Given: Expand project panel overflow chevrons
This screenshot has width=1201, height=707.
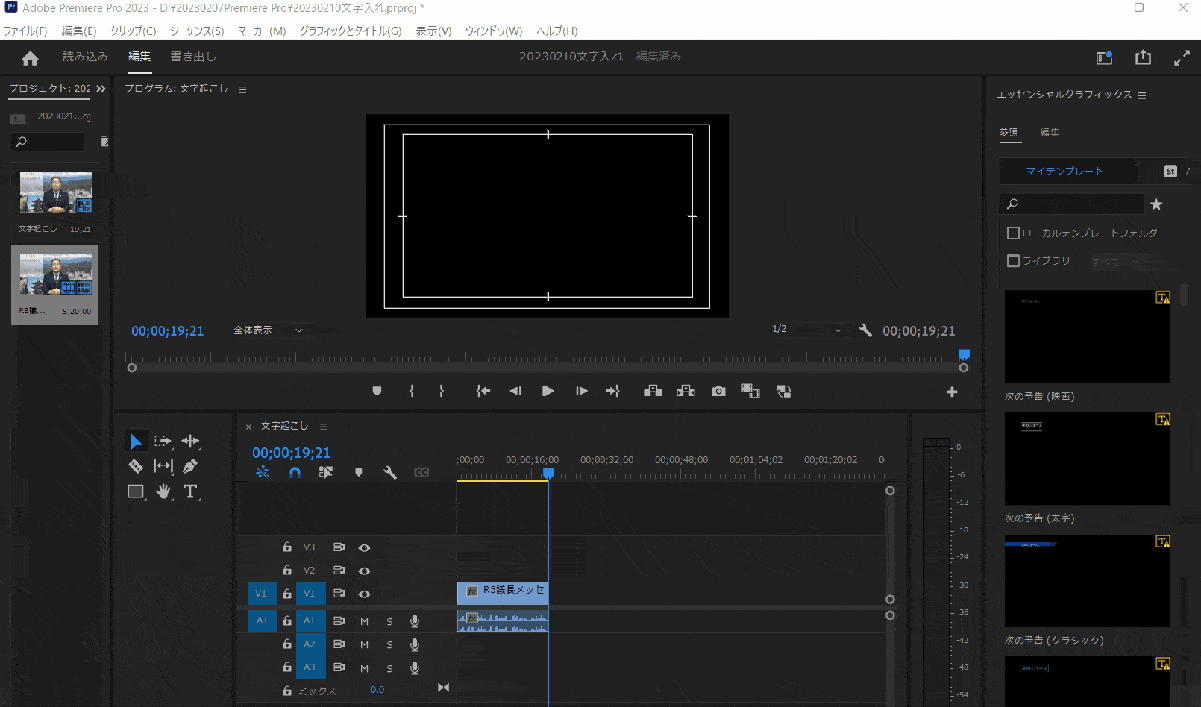Looking at the screenshot, I should point(100,89).
